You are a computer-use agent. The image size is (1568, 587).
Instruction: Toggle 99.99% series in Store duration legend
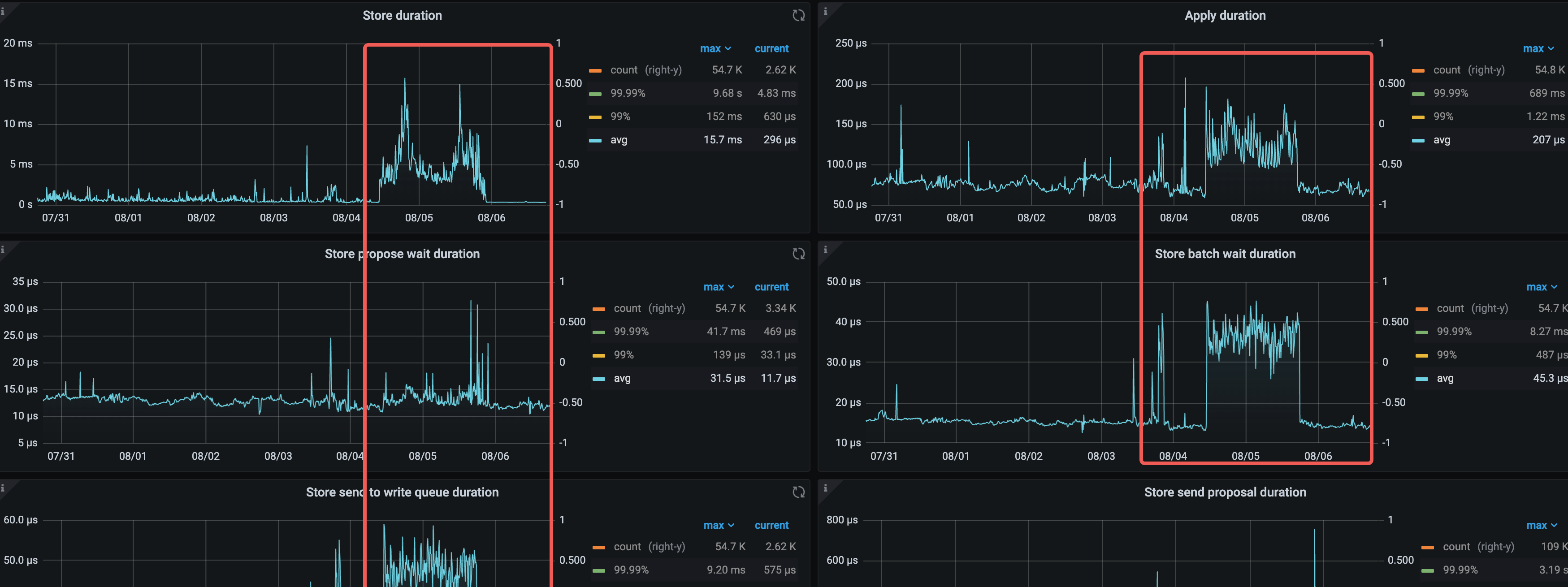pos(628,93)
